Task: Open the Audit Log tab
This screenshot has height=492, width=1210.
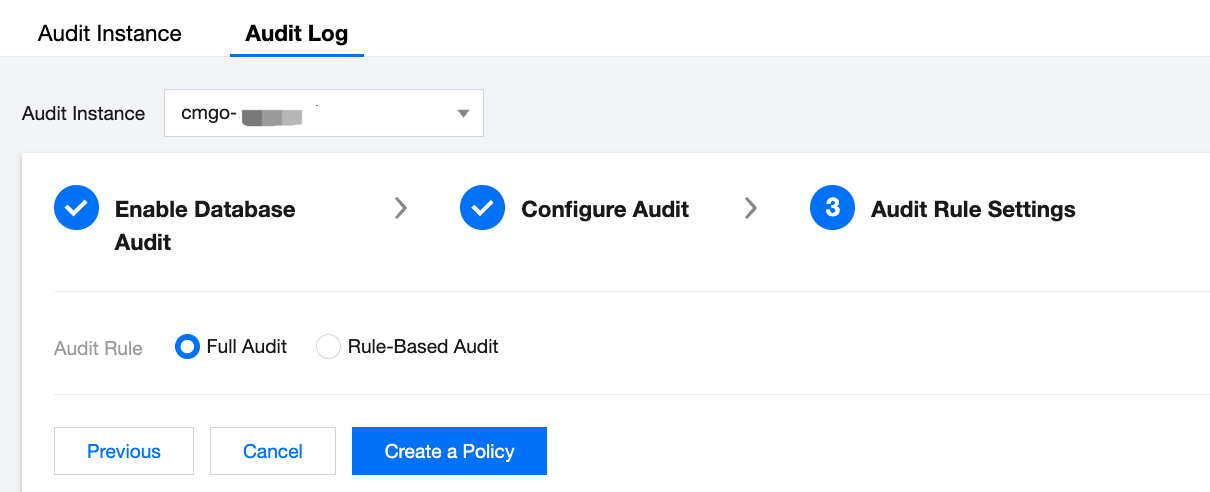Action: click(x=297, y=34)
